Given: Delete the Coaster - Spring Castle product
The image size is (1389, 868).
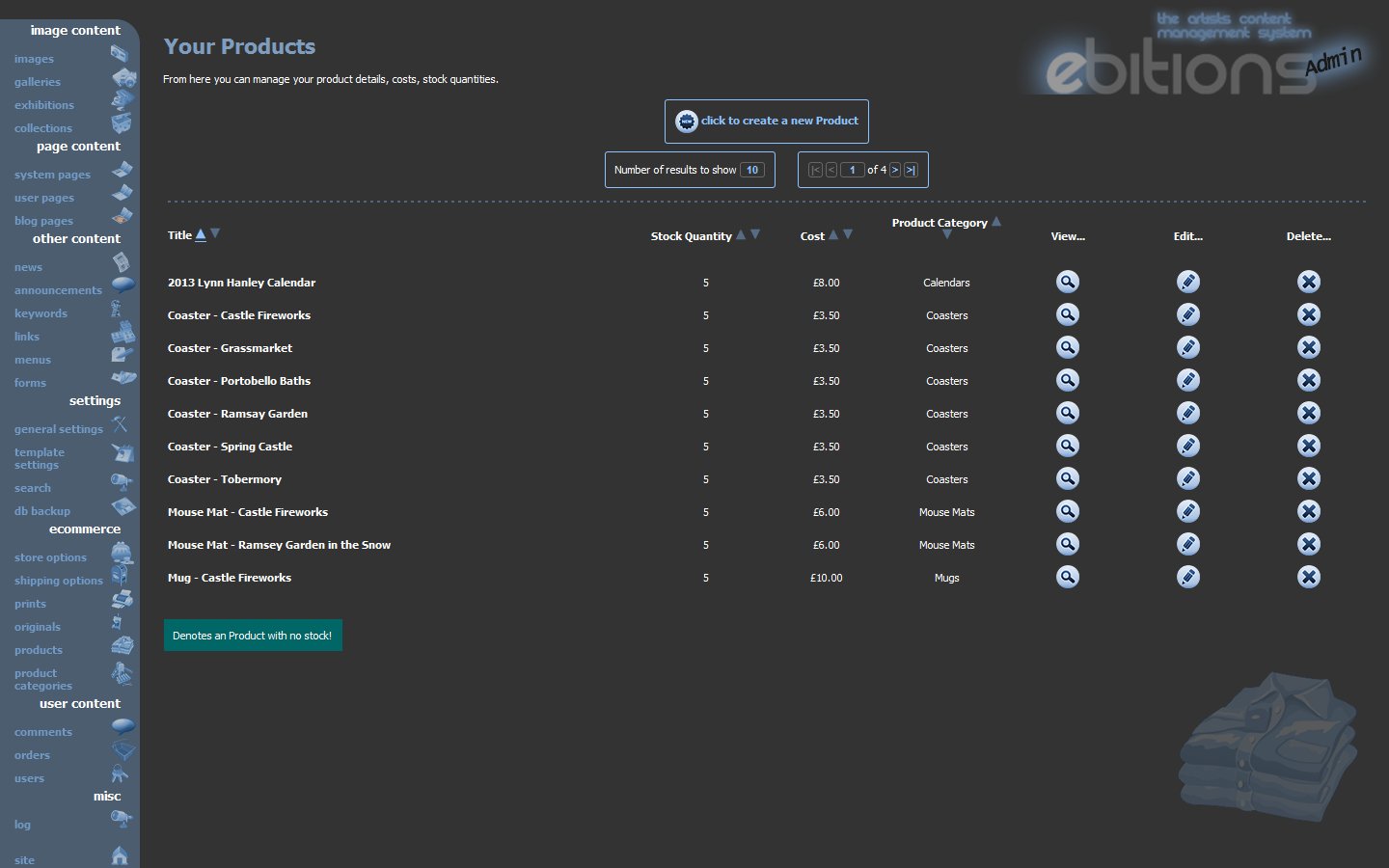Looking at the screenshot, I should tap(1308, 446).
